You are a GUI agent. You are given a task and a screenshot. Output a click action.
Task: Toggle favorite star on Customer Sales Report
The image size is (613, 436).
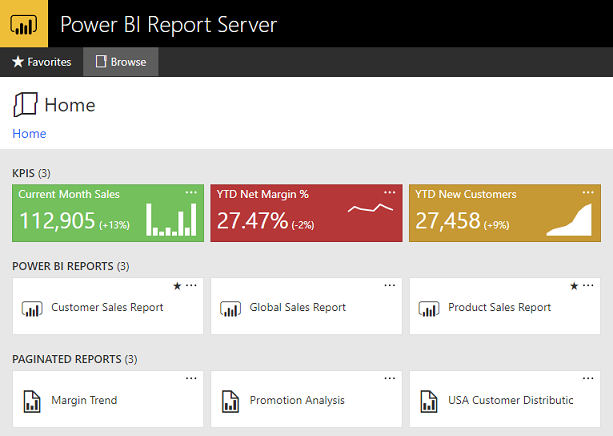tap(177, 286)
